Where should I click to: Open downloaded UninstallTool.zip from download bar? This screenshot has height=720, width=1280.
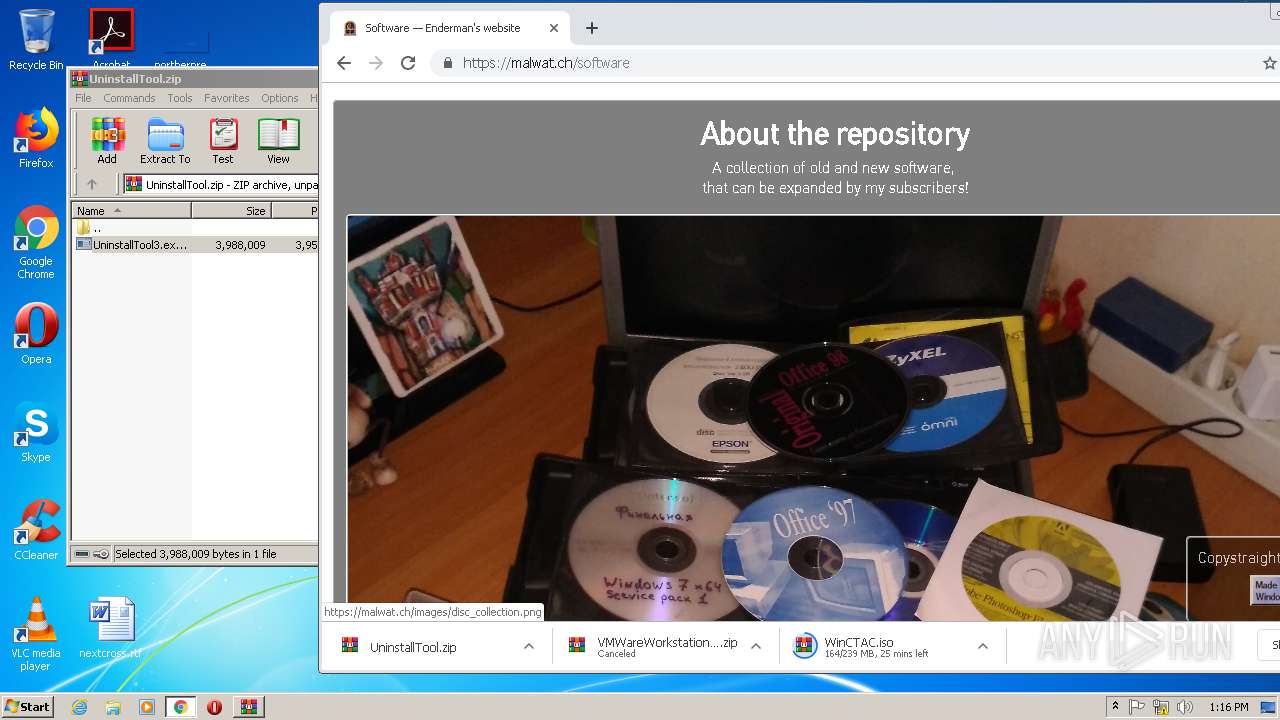click(413, 647)
